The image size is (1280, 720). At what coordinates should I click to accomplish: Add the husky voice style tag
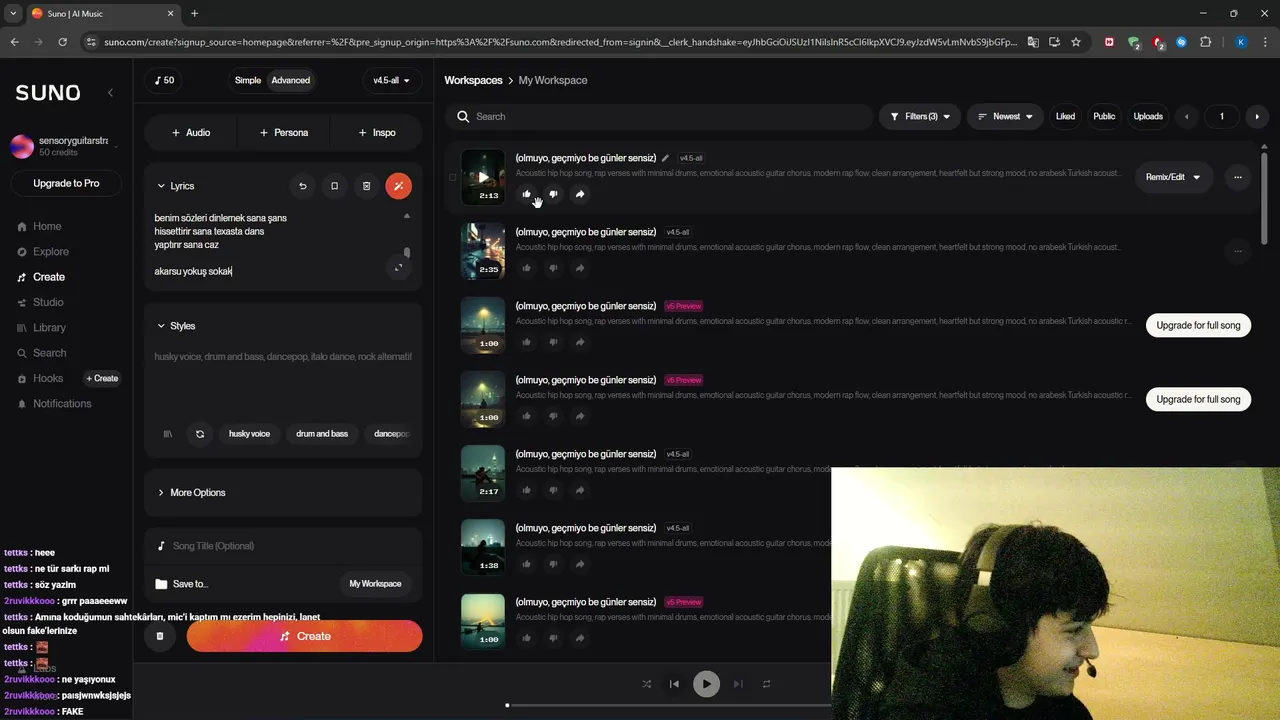(249, 434)
